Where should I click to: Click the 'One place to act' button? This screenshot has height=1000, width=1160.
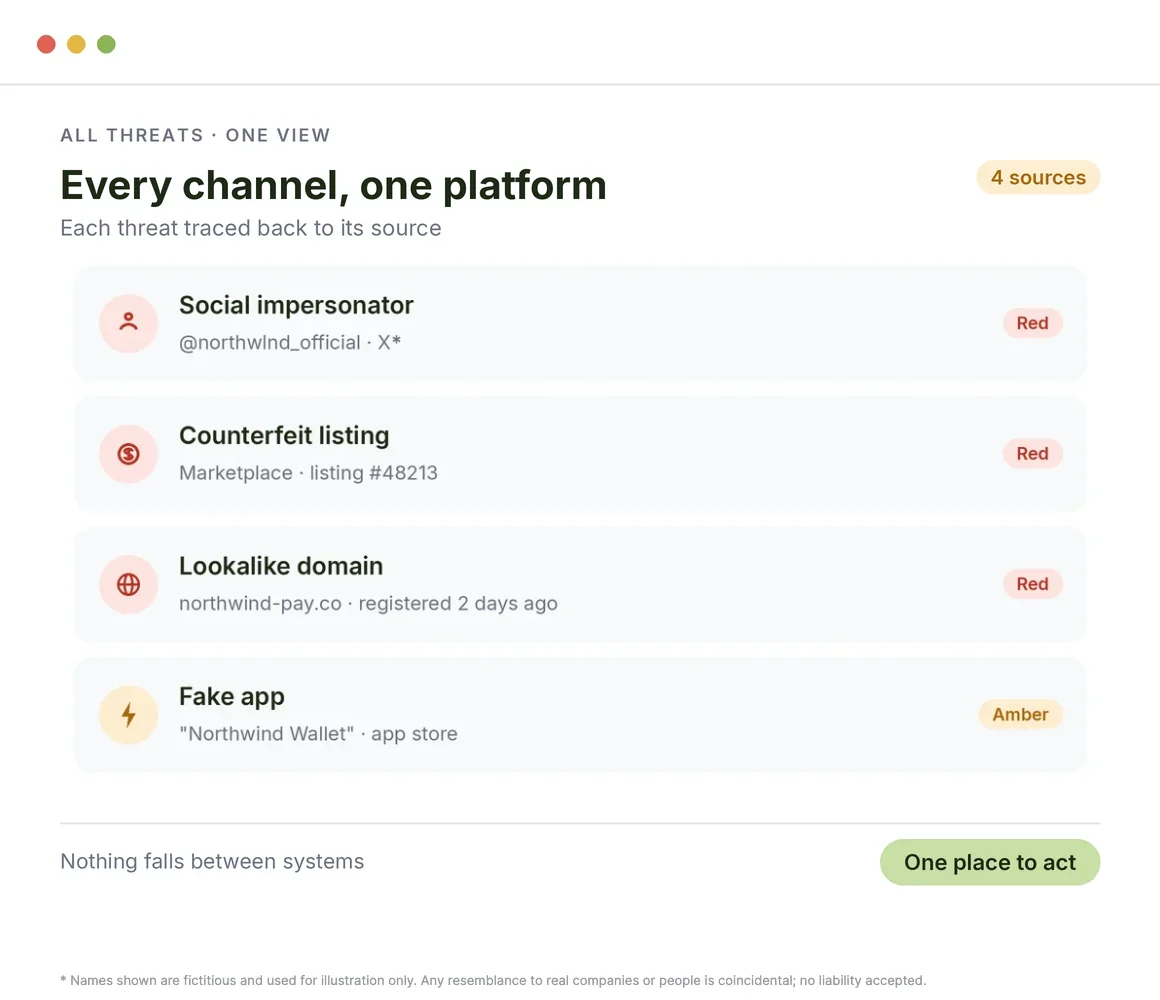point(990,862)
